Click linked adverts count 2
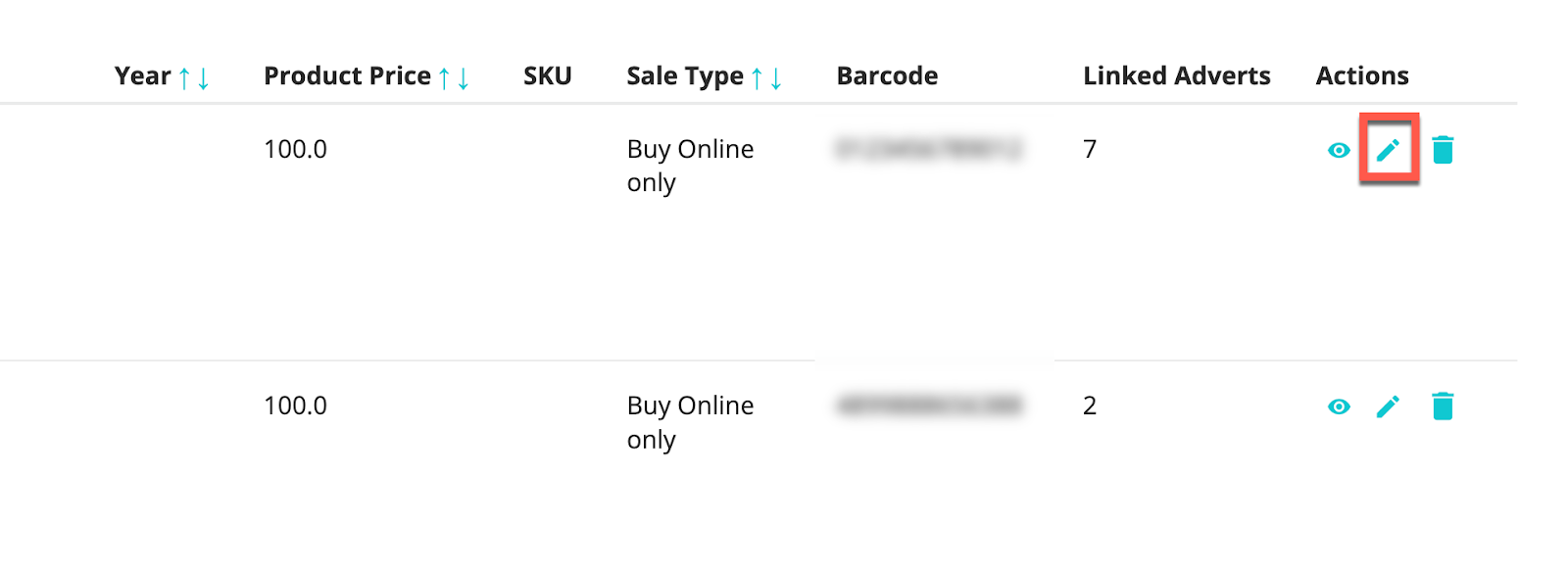This screenshot has height=573, width=1568. (1090, 406)
